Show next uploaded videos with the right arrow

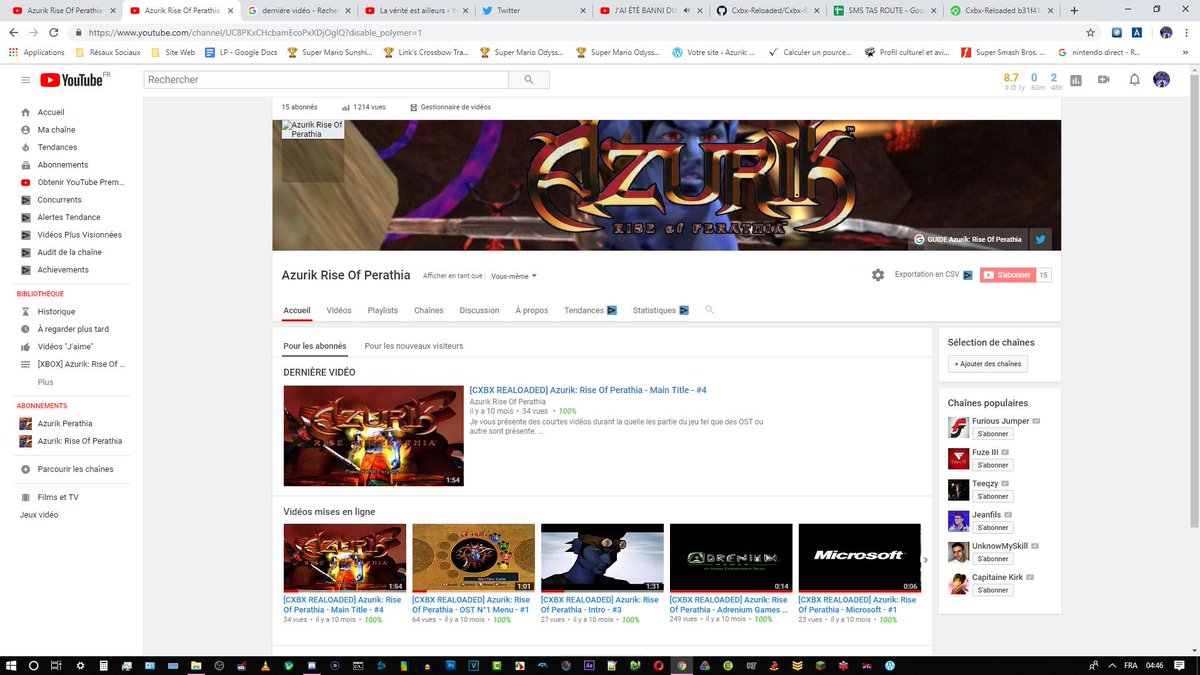[x=925, y=560]
